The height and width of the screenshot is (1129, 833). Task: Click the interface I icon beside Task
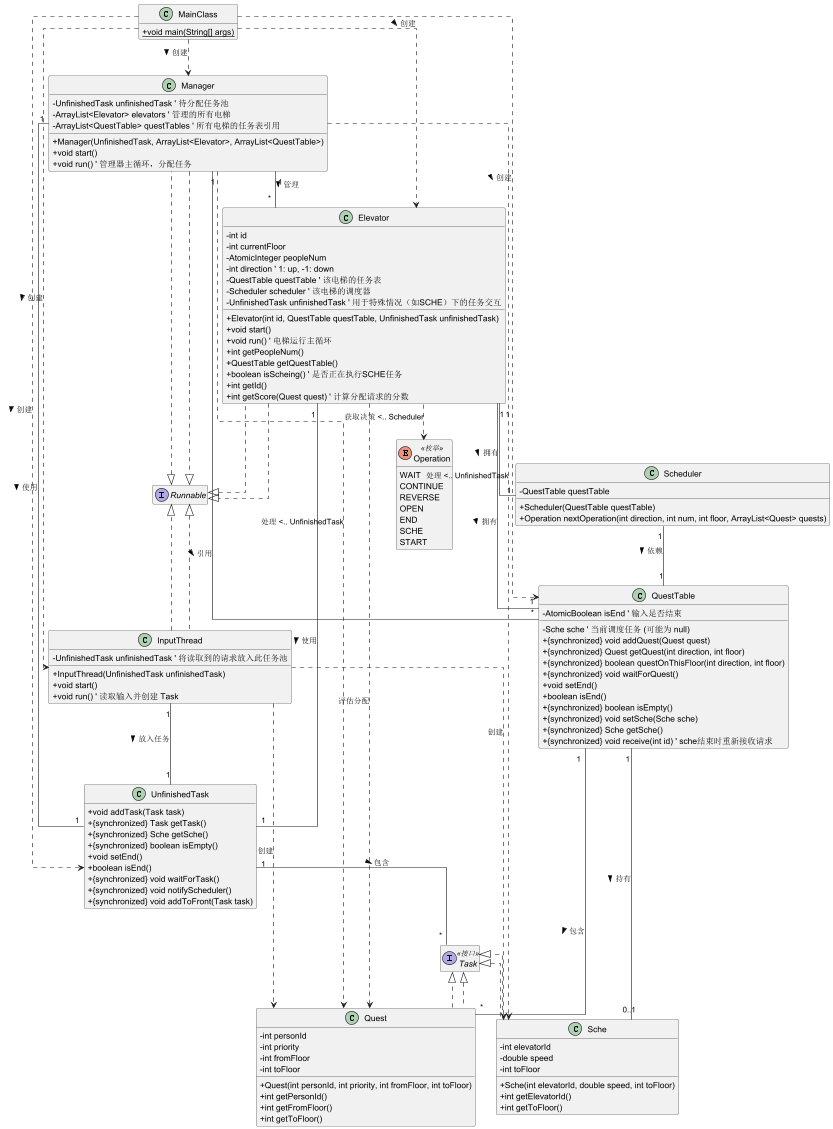(x=449, y=958)
